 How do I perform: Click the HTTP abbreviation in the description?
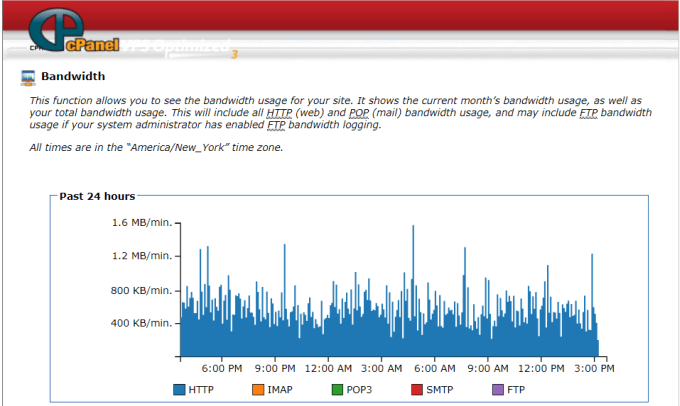pos(279,113)
